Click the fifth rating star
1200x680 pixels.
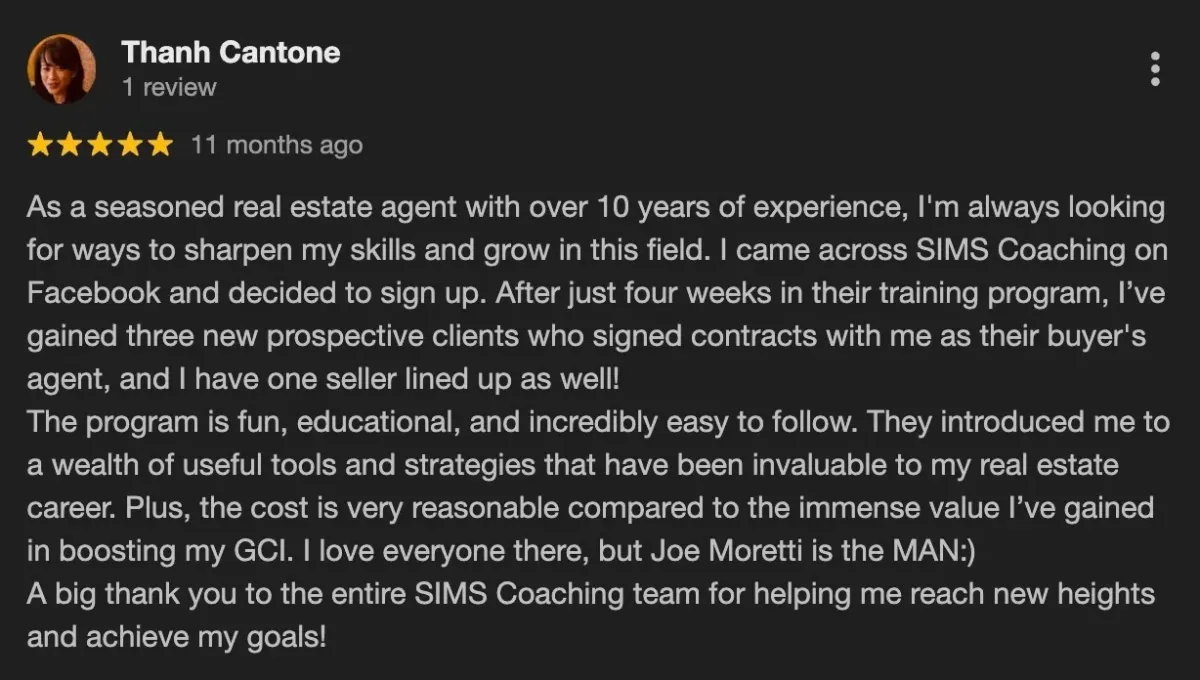pos(160,145)
